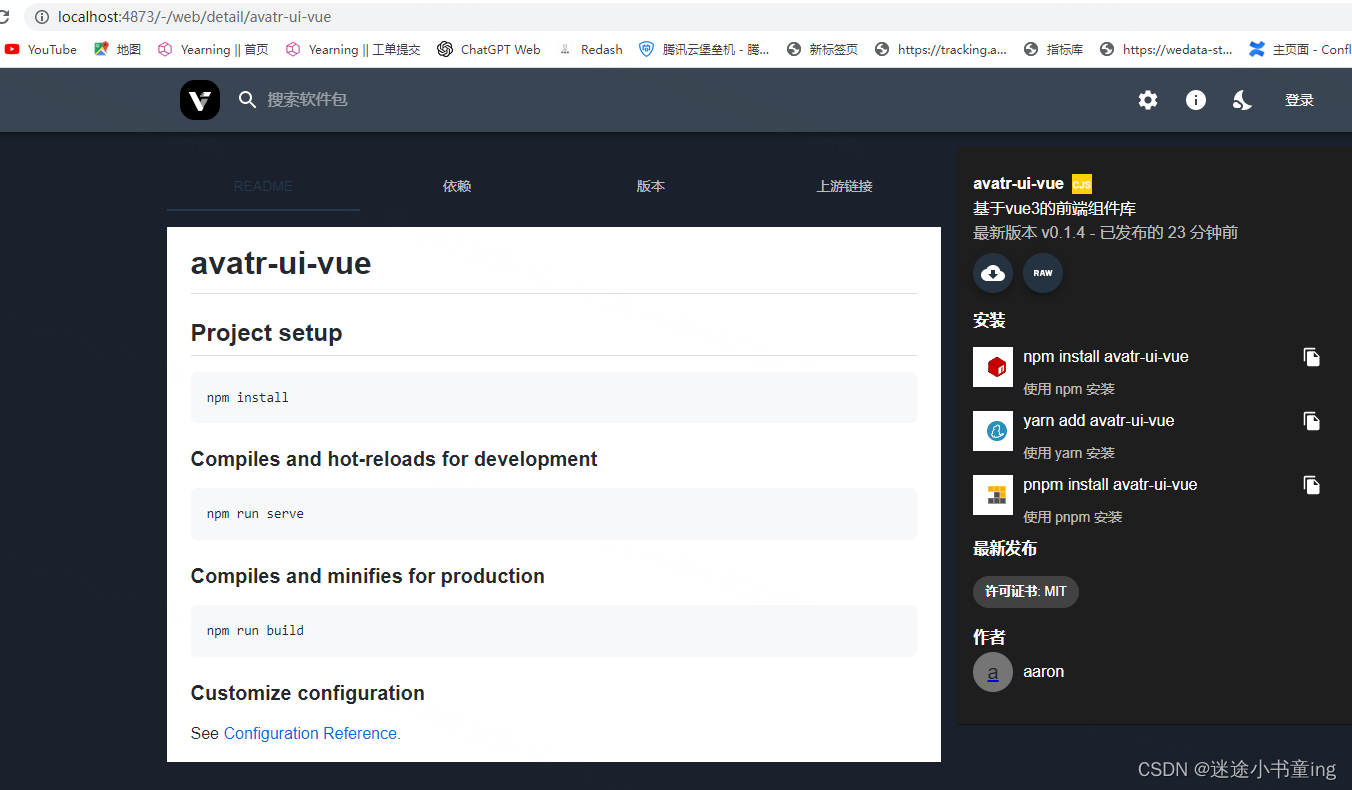Click the 许可证书: MIT chip

pos(1026,591)
